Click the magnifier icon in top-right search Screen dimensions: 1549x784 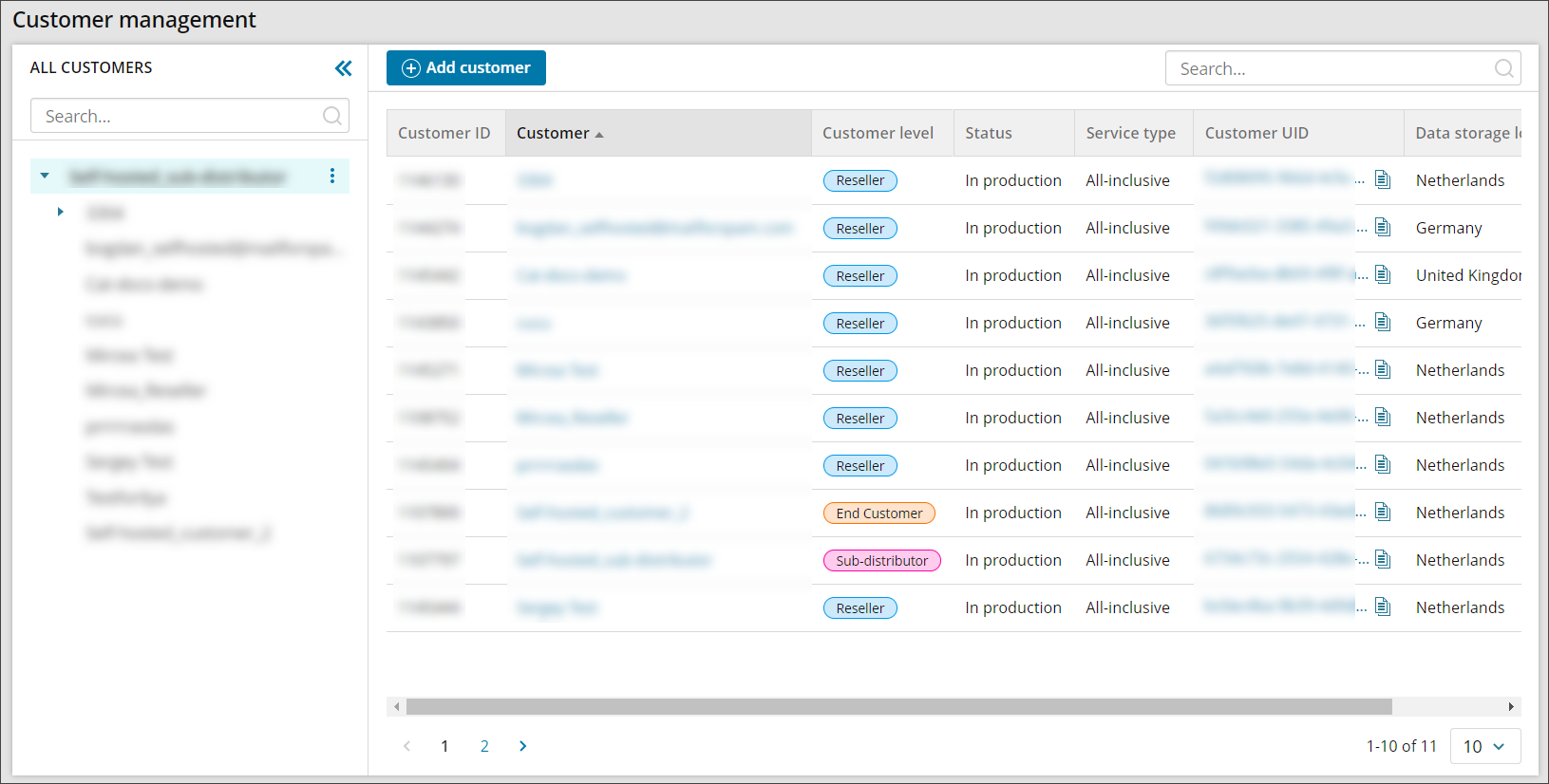[x=1503, y=68]
